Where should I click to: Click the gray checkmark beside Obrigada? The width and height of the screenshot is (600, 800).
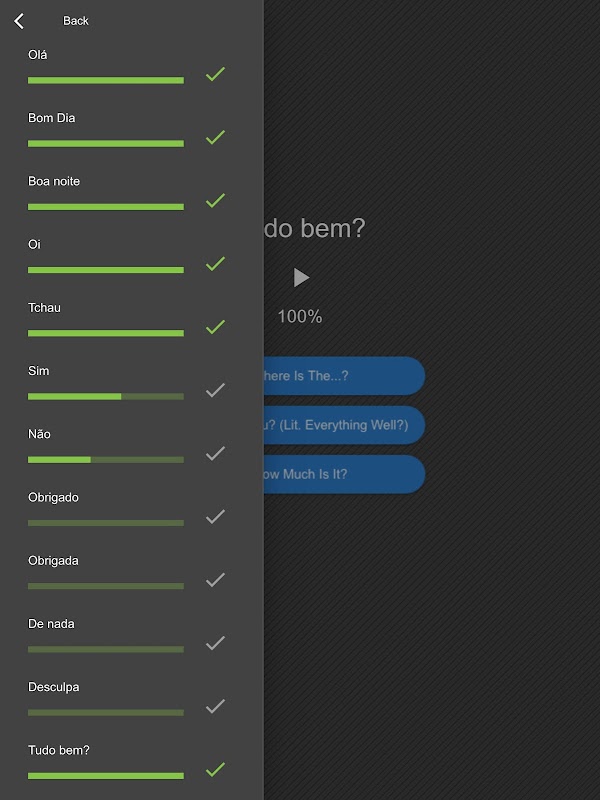click(215, 580)
